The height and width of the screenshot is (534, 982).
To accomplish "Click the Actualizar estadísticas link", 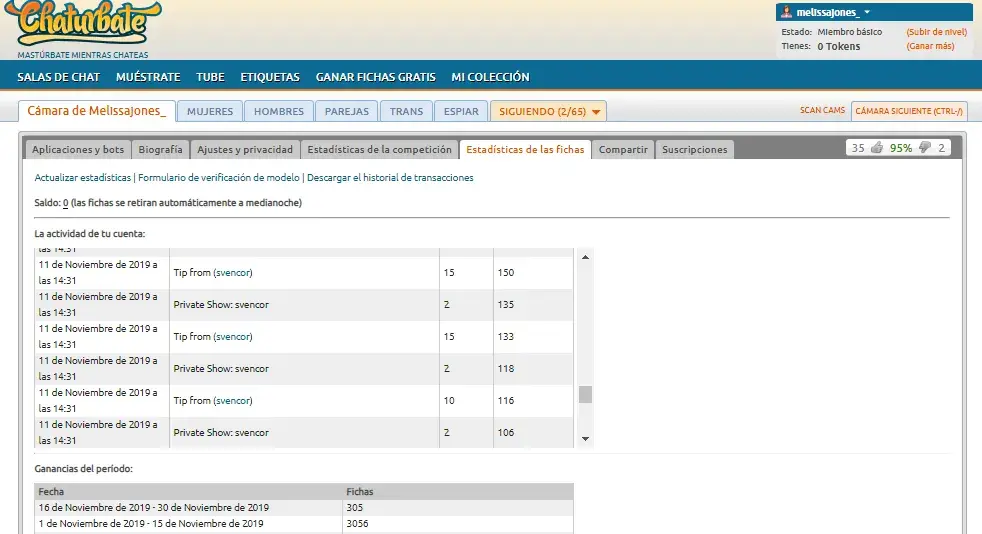I will [x=82, y=178].
